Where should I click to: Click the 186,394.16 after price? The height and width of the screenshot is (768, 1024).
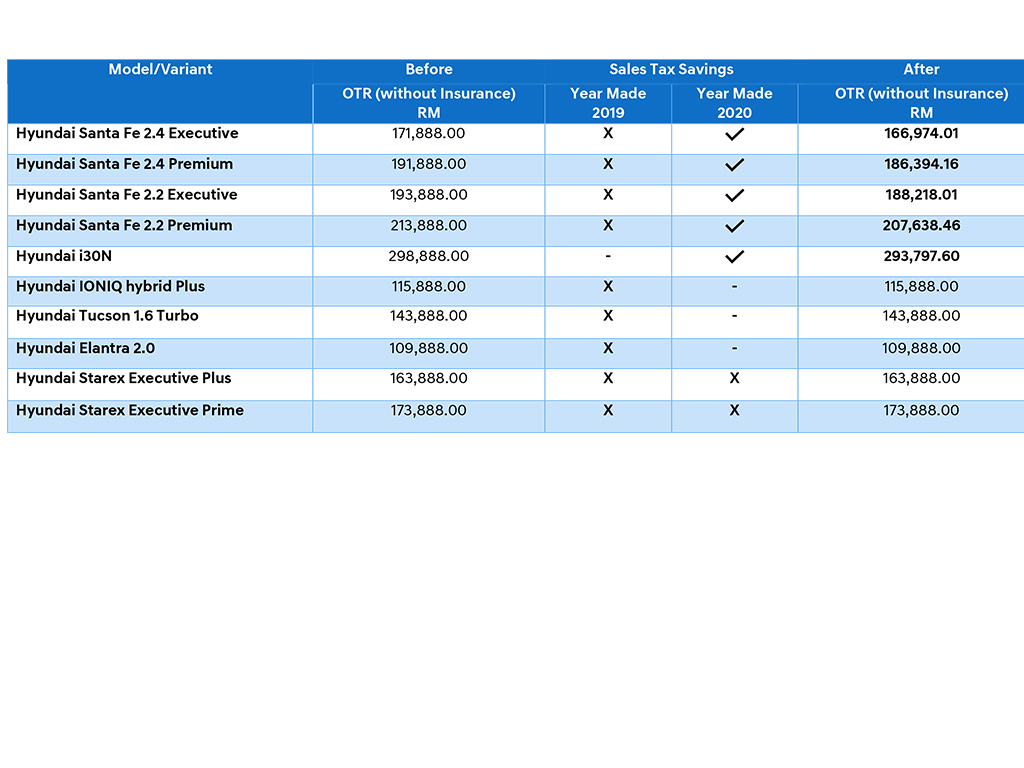921,164
